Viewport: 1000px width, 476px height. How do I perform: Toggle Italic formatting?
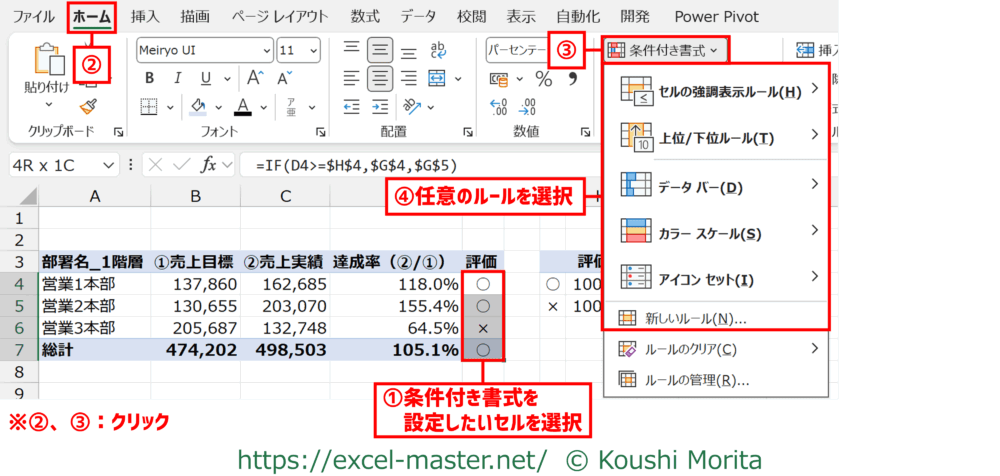click(x=176, y=78)
